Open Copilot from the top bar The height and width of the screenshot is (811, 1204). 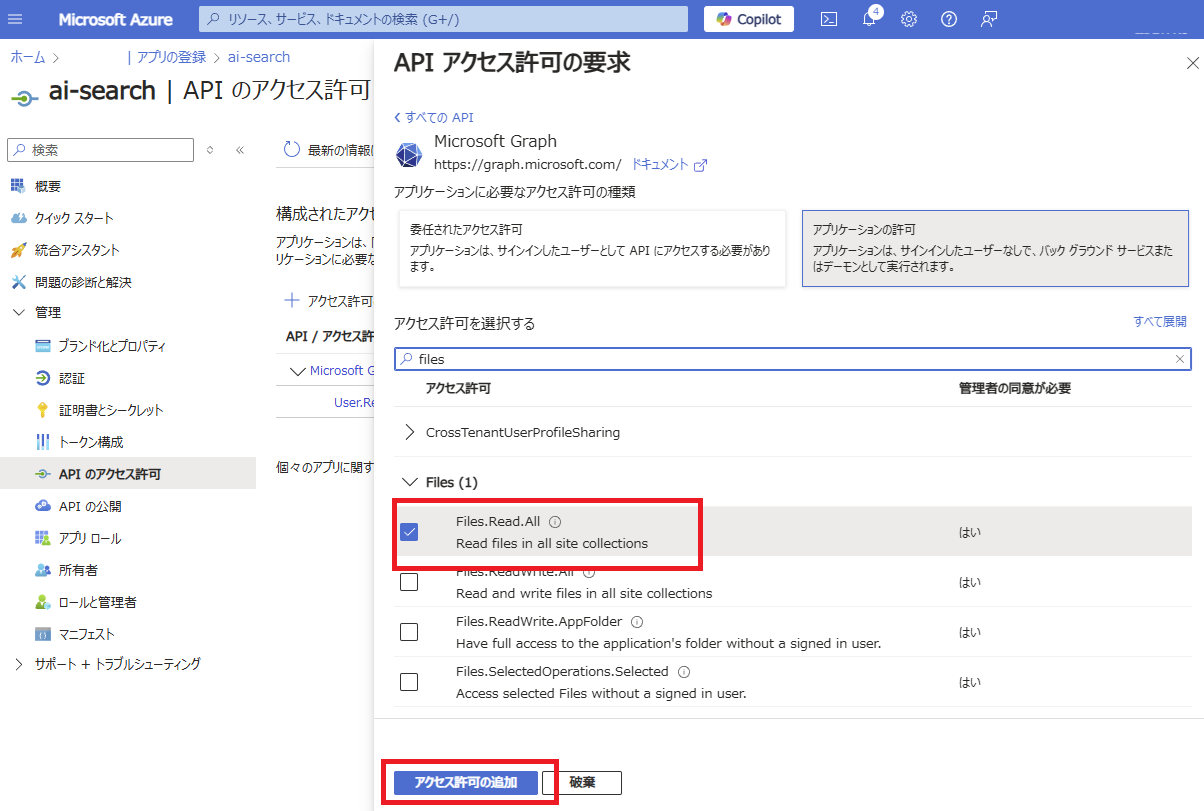pyautogui.click(x=748, y=18)
